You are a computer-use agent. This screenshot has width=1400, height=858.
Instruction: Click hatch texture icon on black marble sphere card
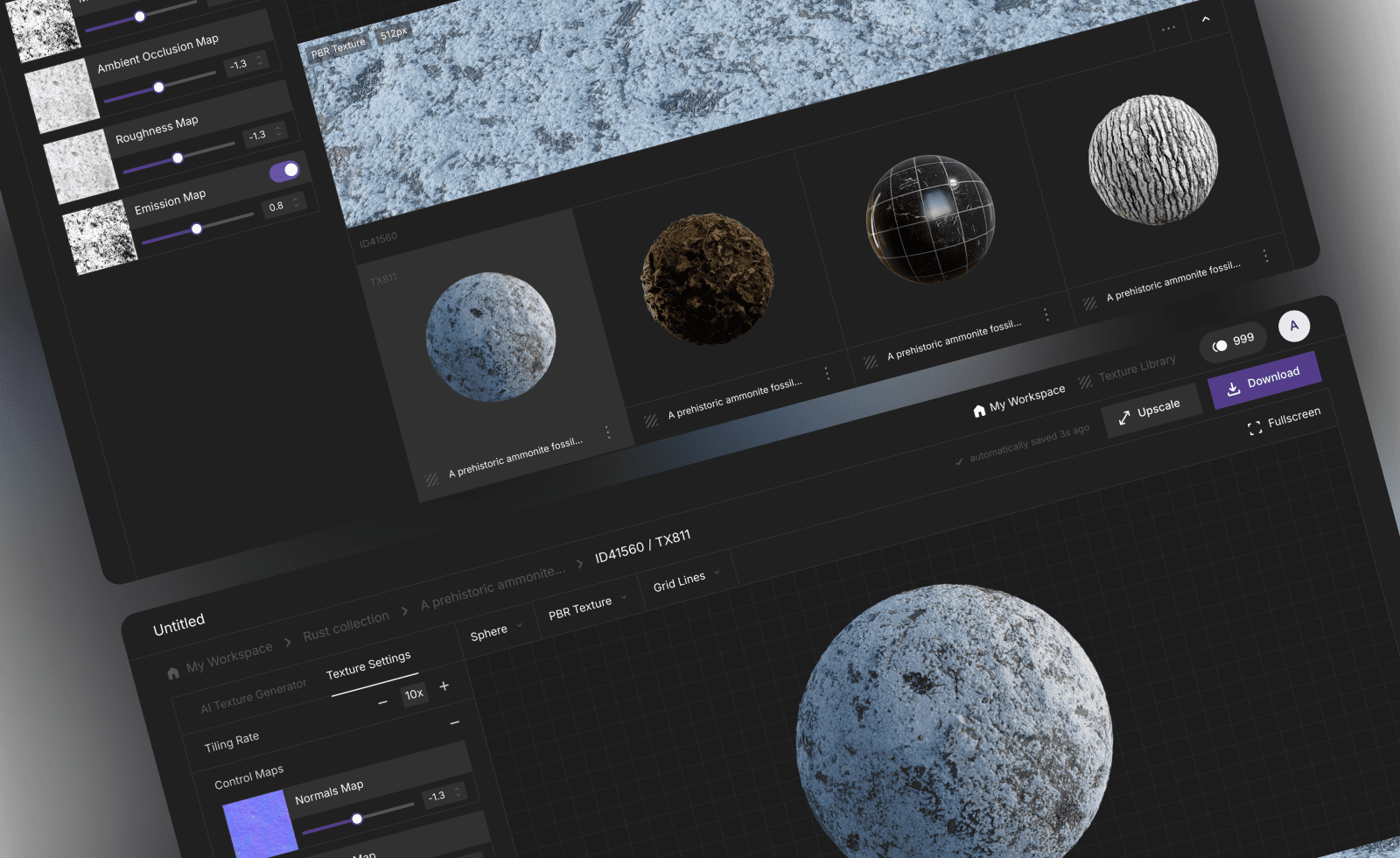(871, 362)
